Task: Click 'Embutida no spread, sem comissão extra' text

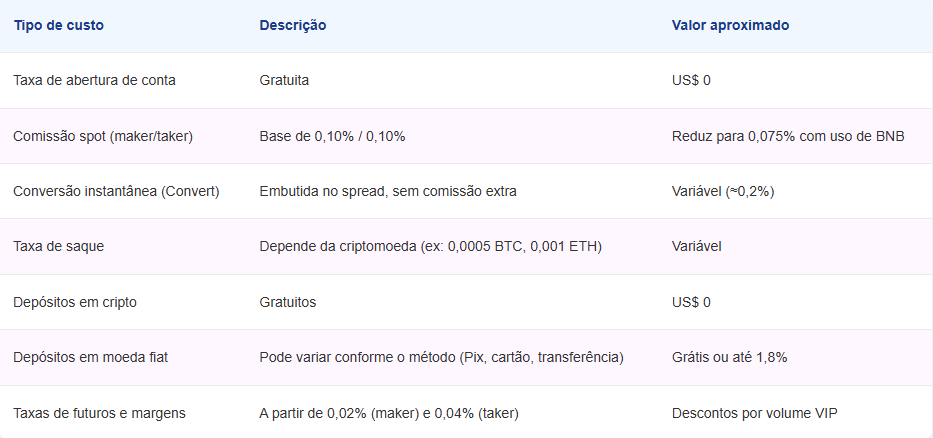Action: point(387,191)
